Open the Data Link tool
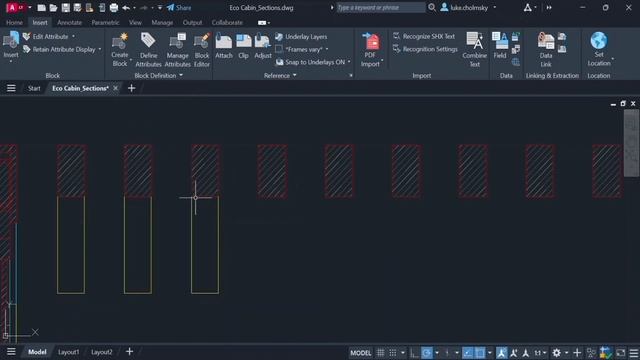 [545, 50]
